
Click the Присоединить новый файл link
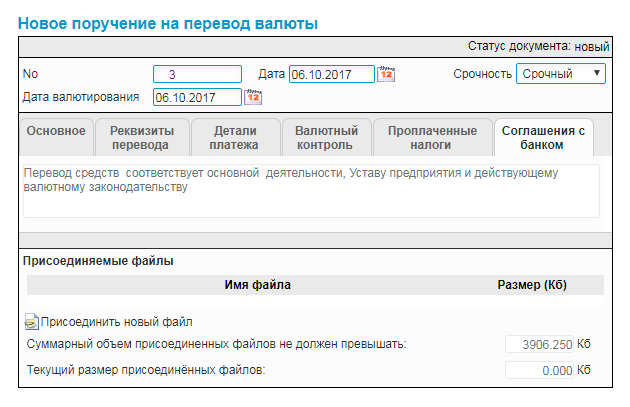click(x=117, y=322)
